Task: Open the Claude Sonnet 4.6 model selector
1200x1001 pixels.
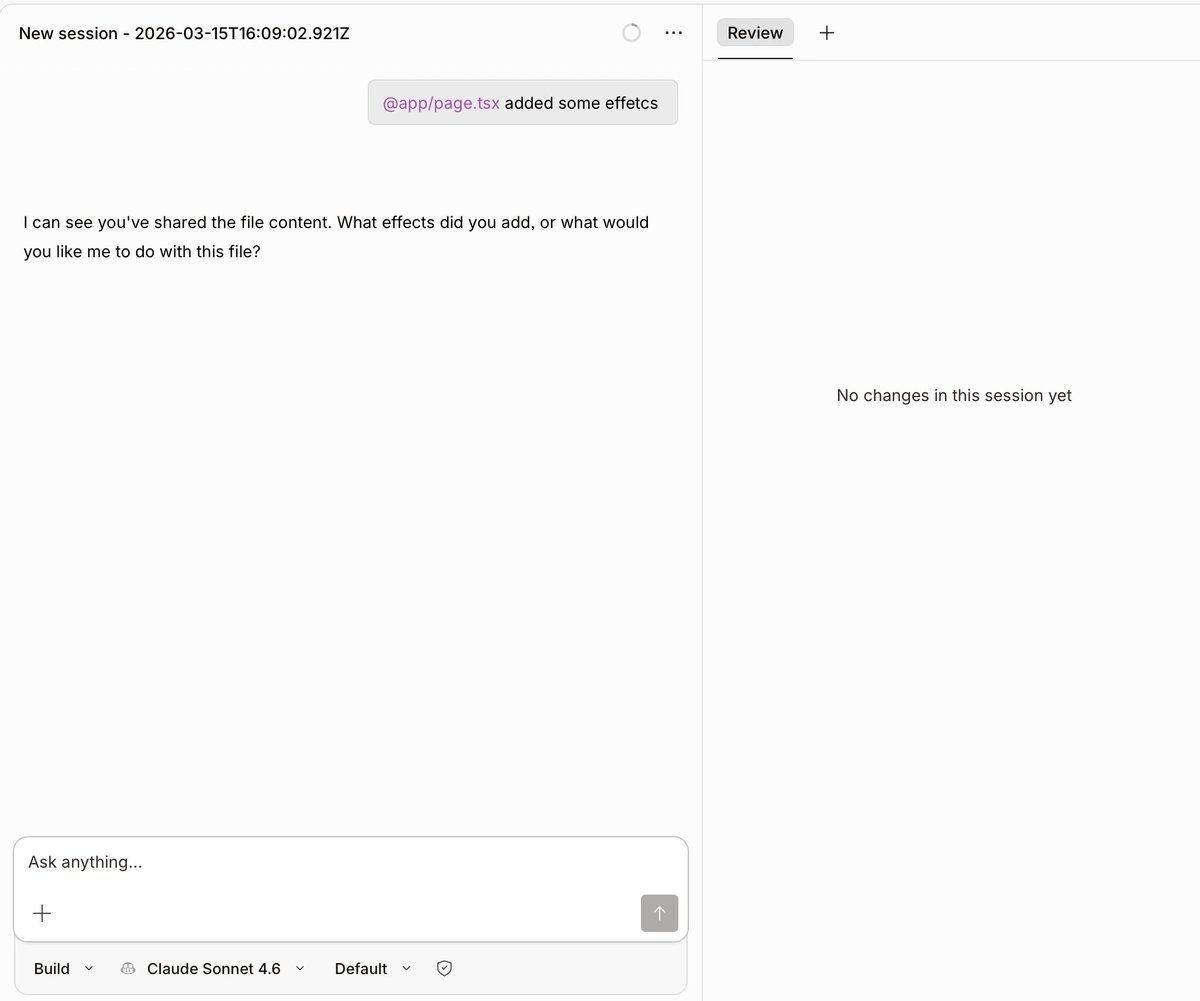Action: click(x=213, y=968)
